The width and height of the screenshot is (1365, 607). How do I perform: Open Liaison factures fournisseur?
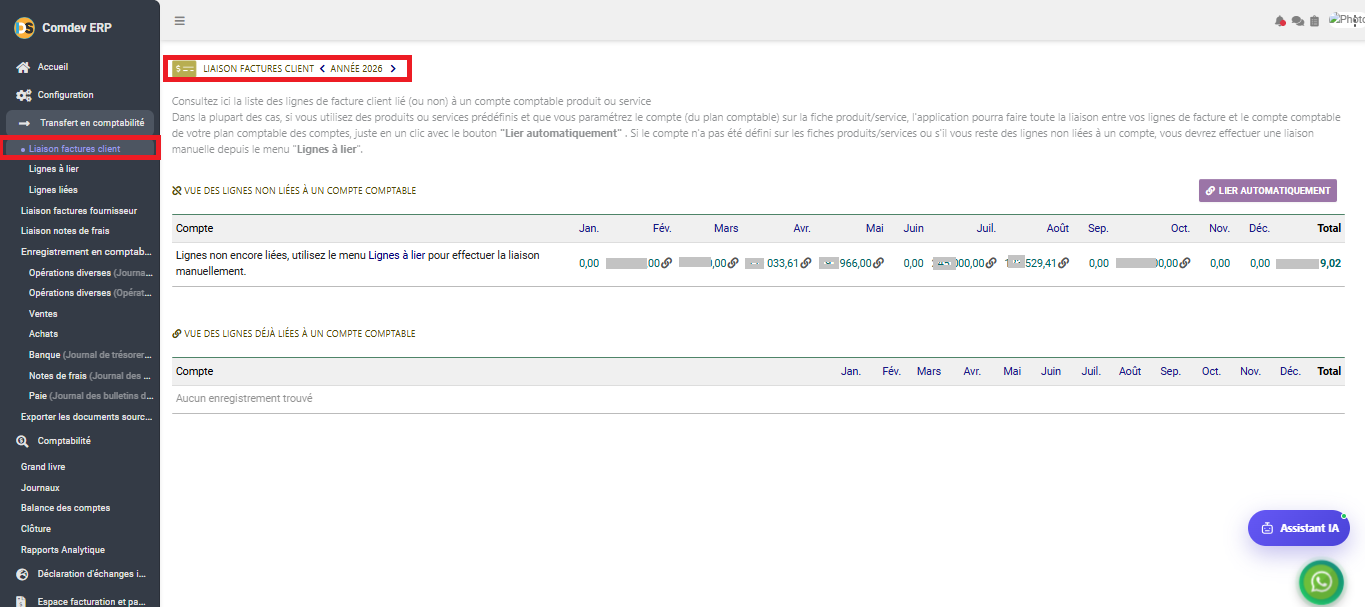pyautogui.click(x=79, y=211)
